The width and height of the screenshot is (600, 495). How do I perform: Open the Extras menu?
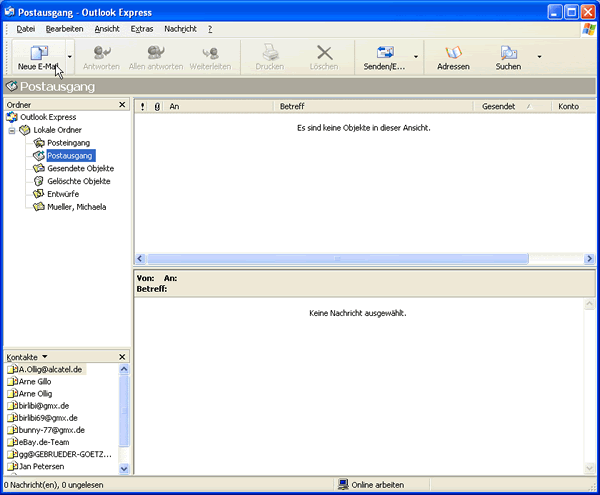(142, 29)
